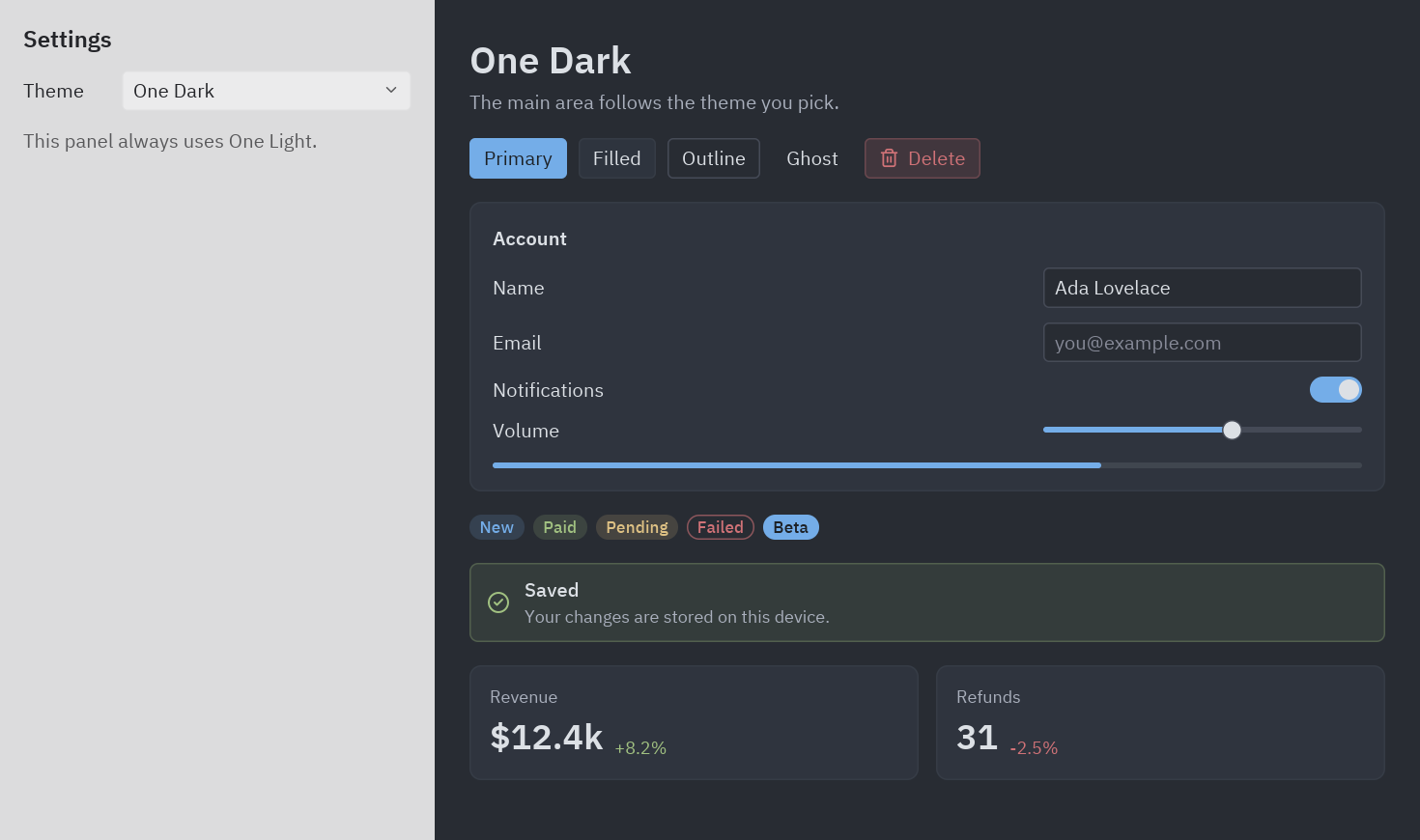Click the Ghost button
Viewport: 1420px width, 840px height.
[812, 158]
